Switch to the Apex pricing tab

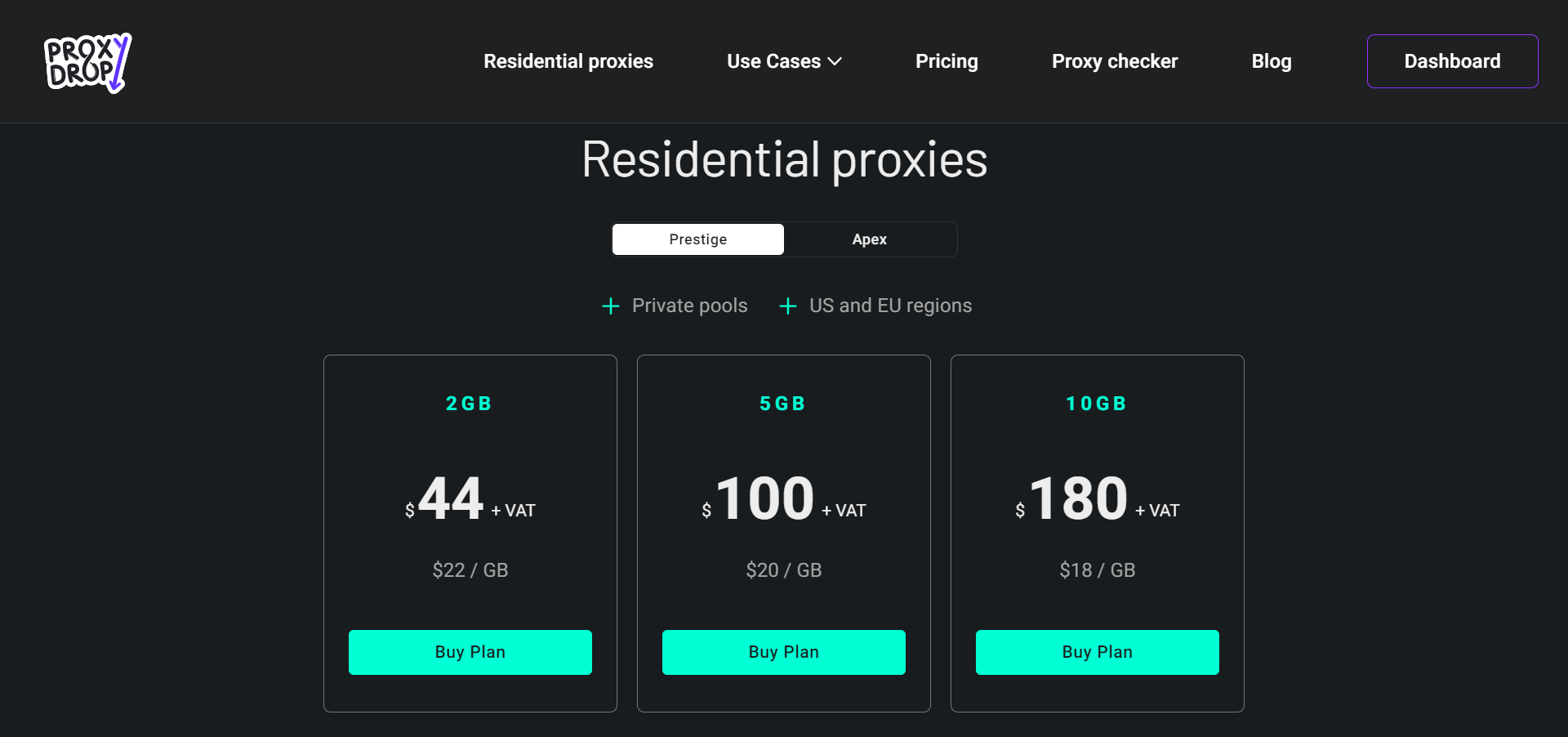[x=869, y=239]
